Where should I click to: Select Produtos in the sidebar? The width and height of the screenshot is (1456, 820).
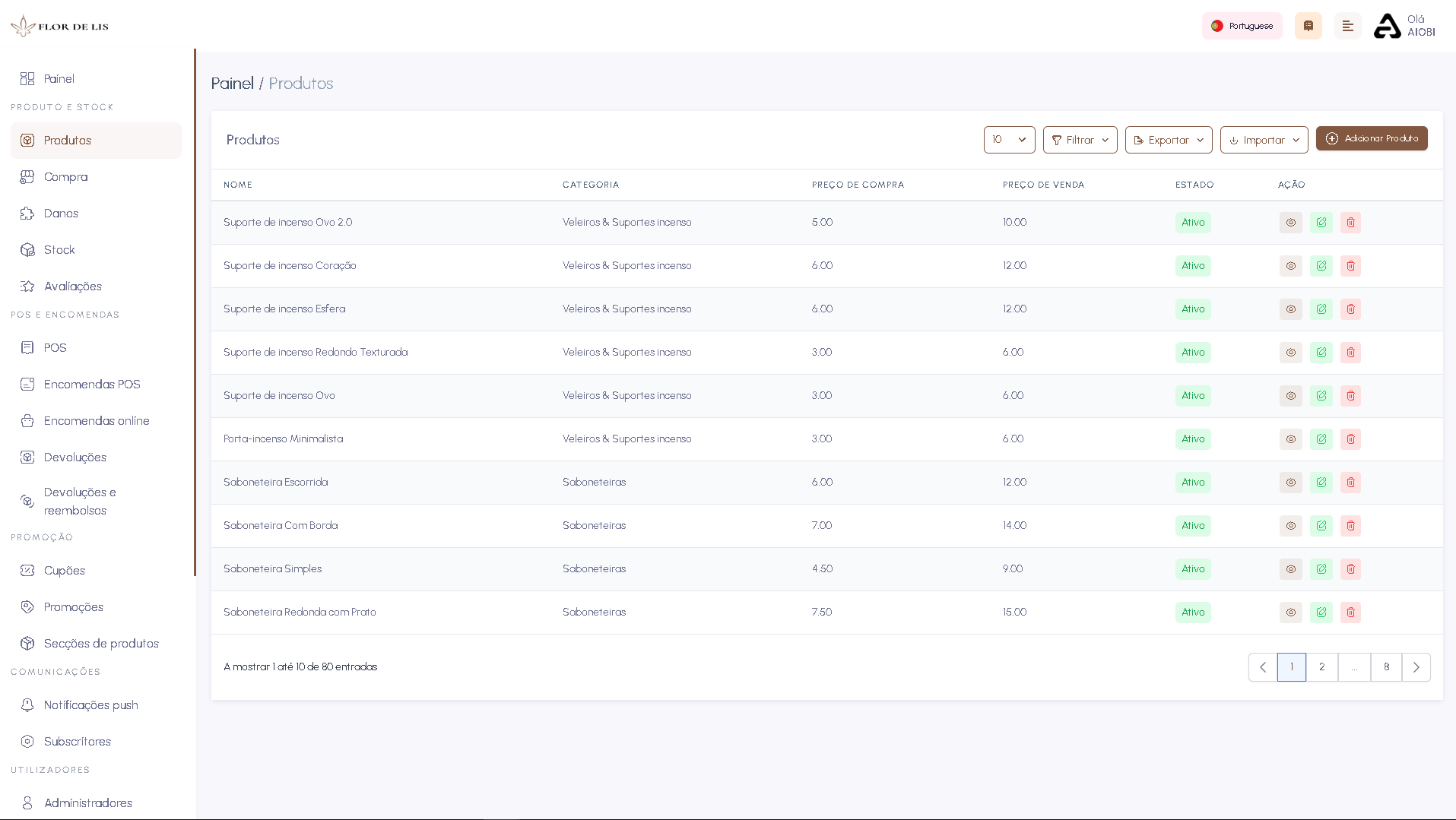coord(67,140)
